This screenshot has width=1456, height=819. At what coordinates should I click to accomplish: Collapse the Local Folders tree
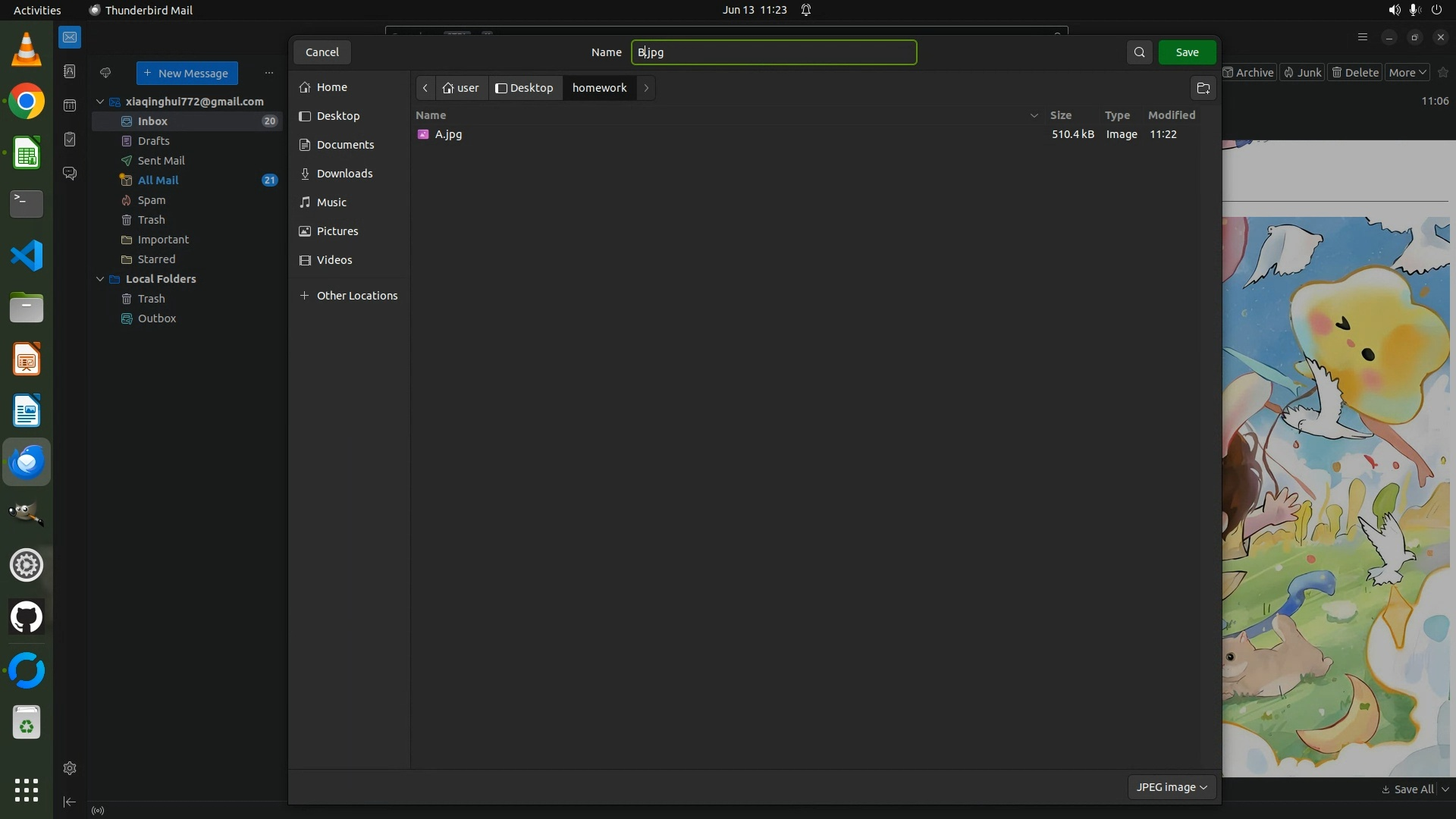100,279
